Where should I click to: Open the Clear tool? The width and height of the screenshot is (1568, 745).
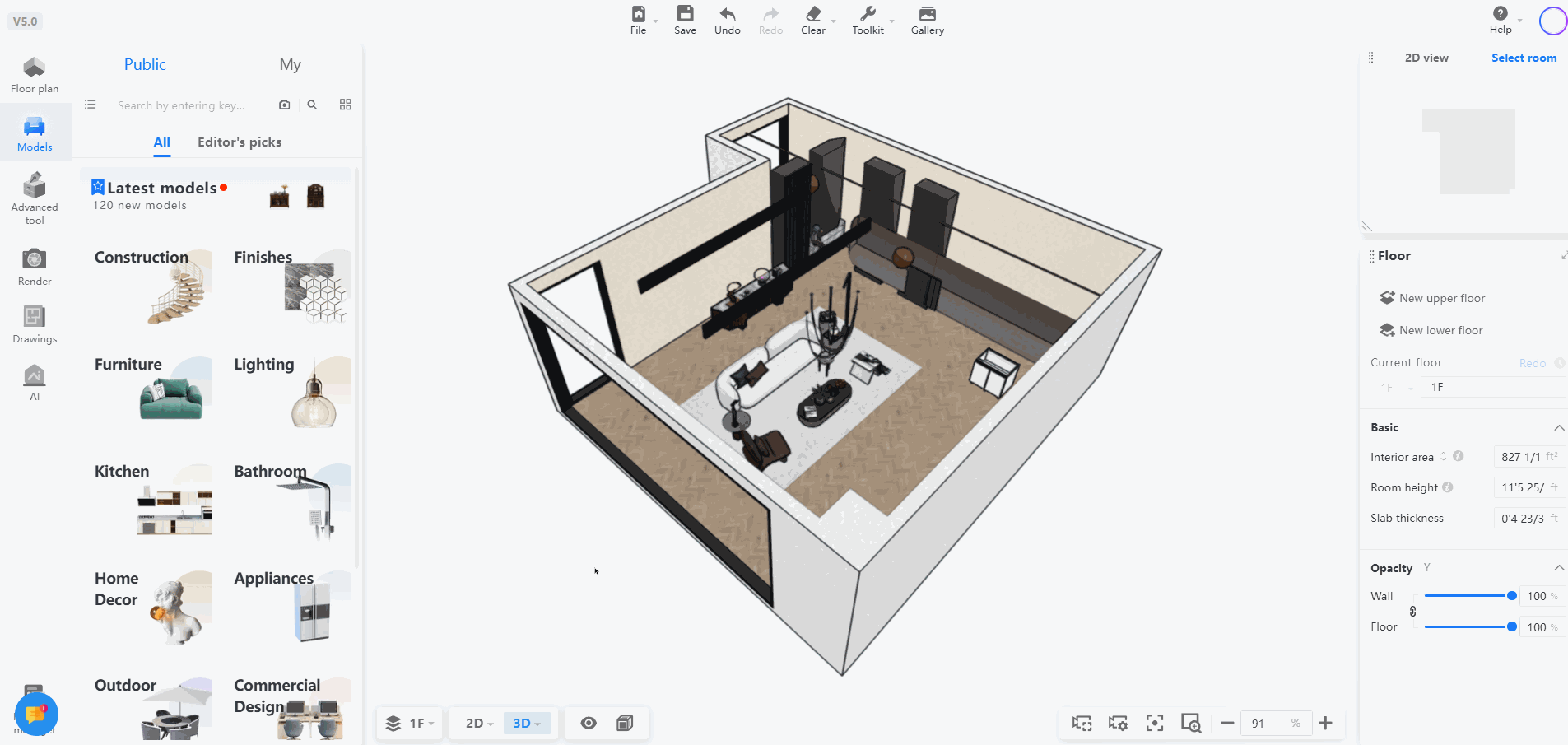pyautogui.click(x=813, y=21)
